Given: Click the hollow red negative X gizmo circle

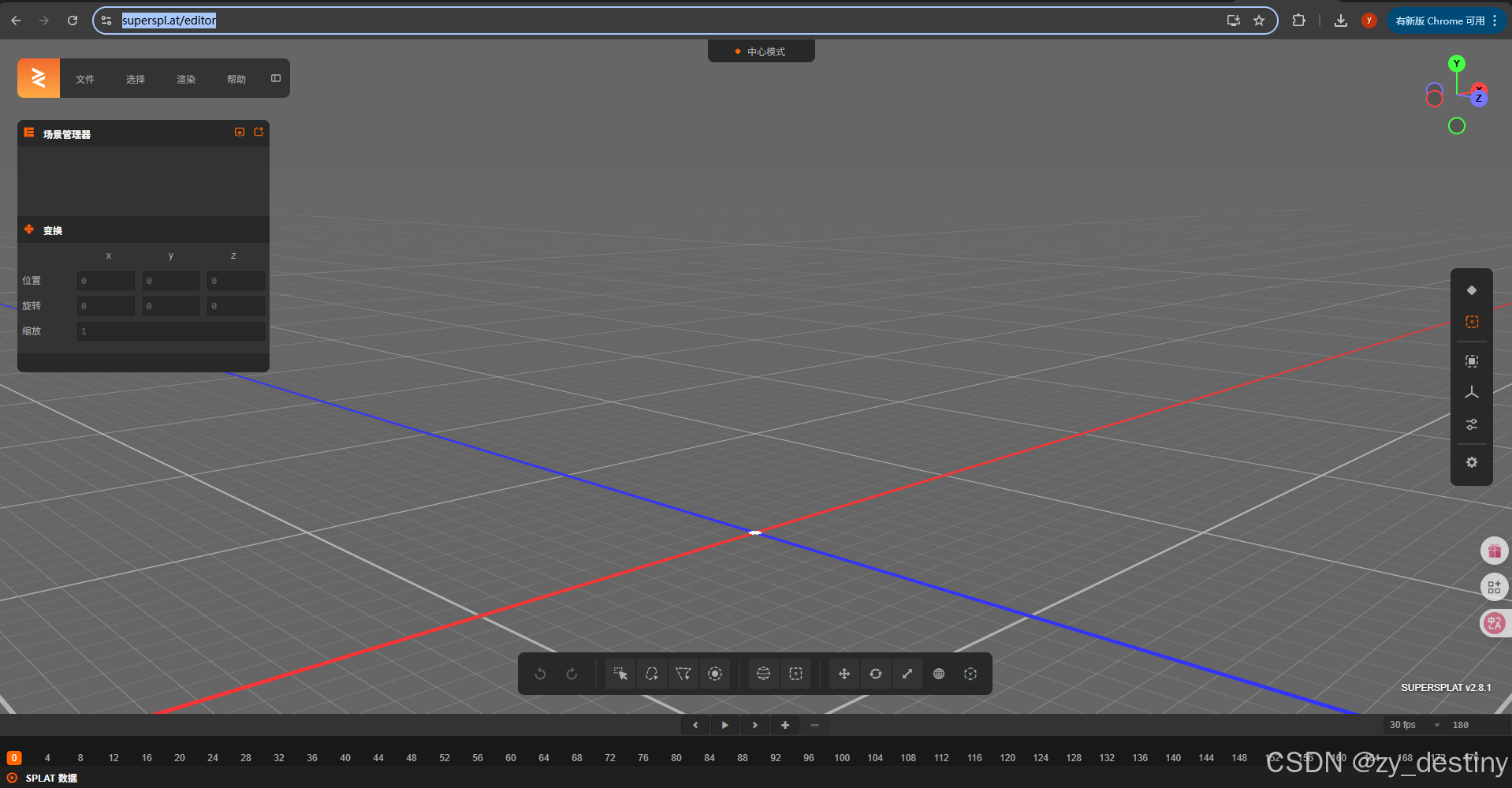Looking at the screenshot, I should coord(1435,99).
